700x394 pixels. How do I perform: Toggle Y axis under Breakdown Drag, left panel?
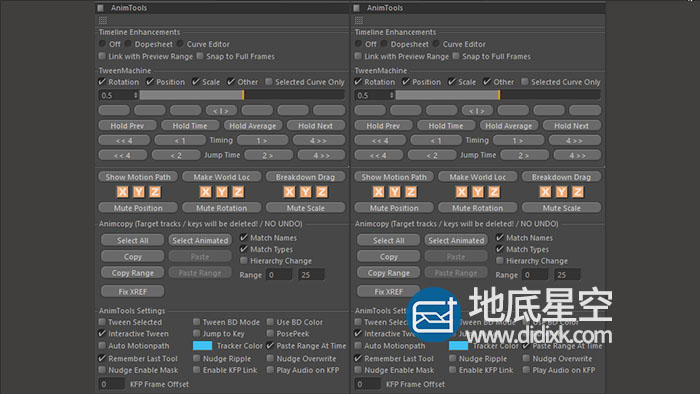tap(305, 192)
